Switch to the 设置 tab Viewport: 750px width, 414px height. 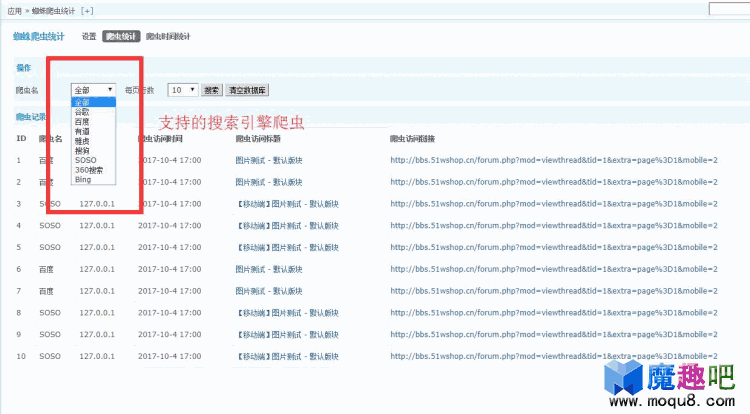click(89, 36)
